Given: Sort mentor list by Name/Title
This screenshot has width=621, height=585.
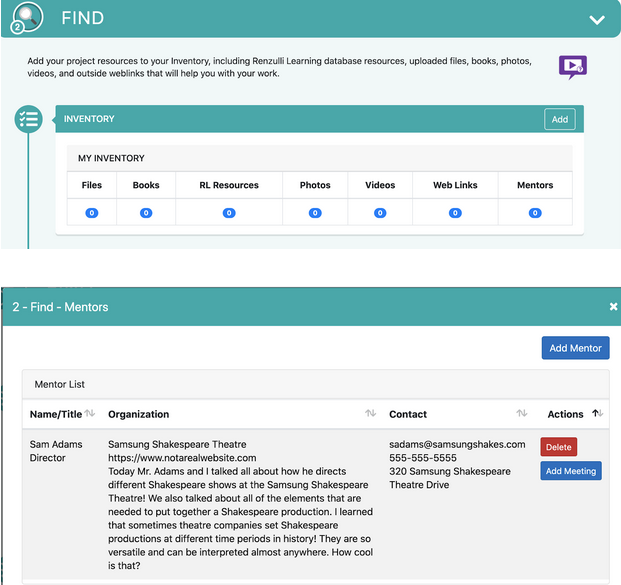Looking at the screenshot, I should (x=90, y=414).
